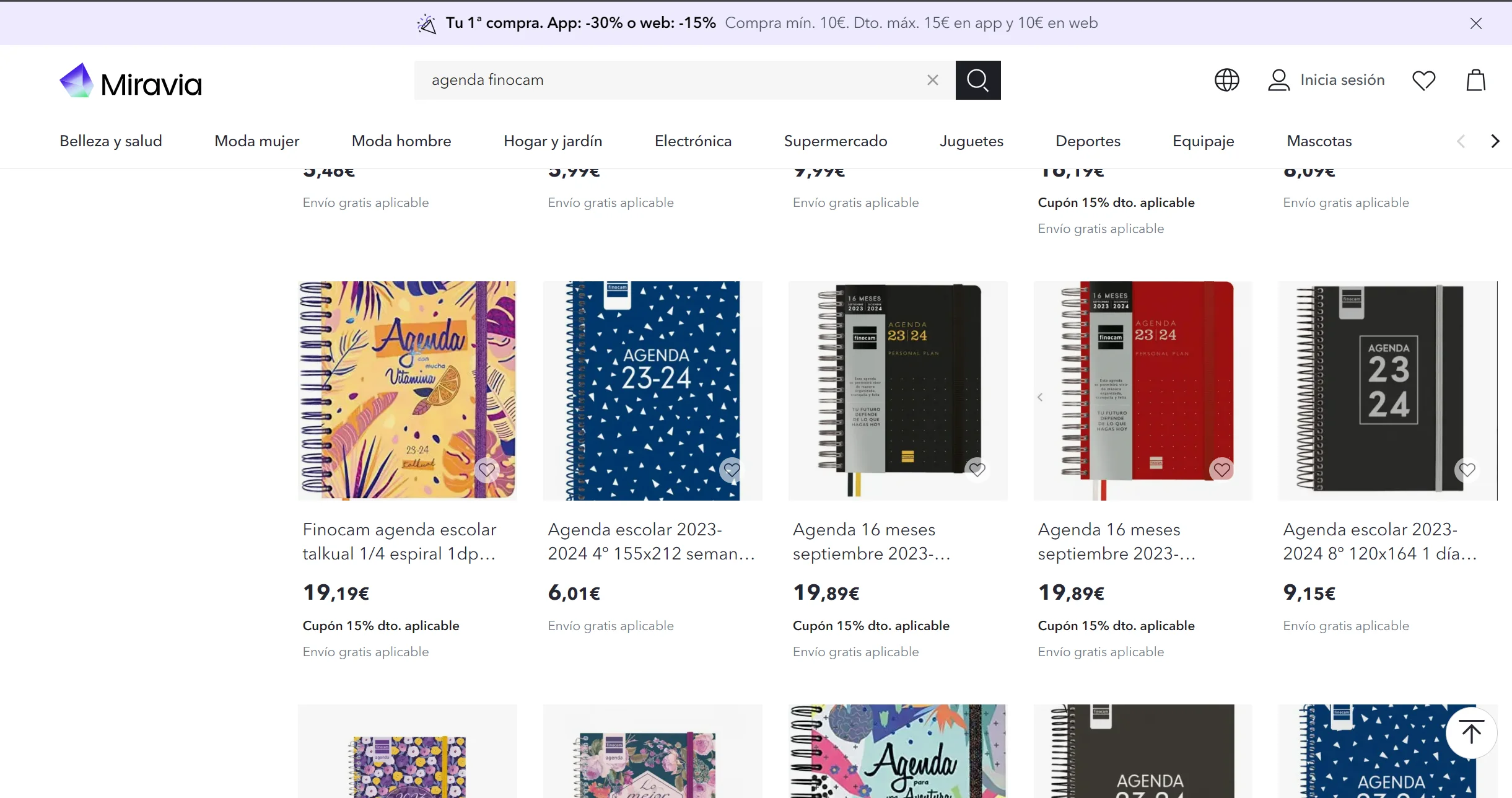
Task: Click the promo text Tu 1ª compra
Action: click(x=580, y=23)
